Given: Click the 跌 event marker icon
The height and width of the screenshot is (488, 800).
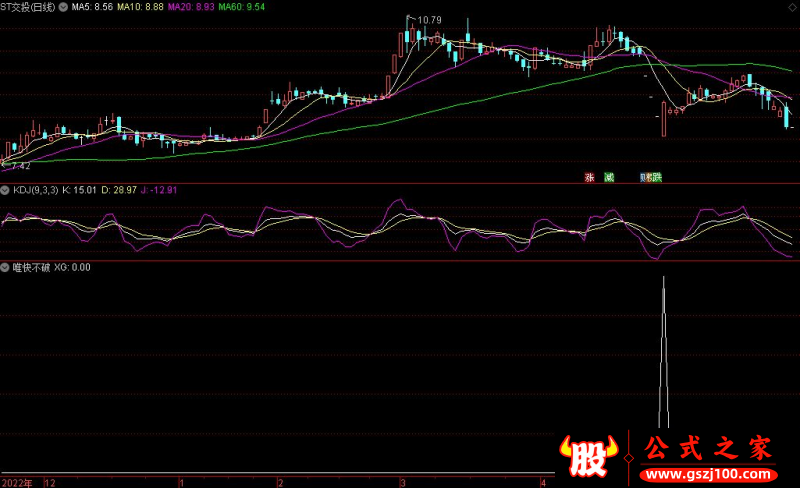Looking at the screenshot, I should click(x=656, y=178).
